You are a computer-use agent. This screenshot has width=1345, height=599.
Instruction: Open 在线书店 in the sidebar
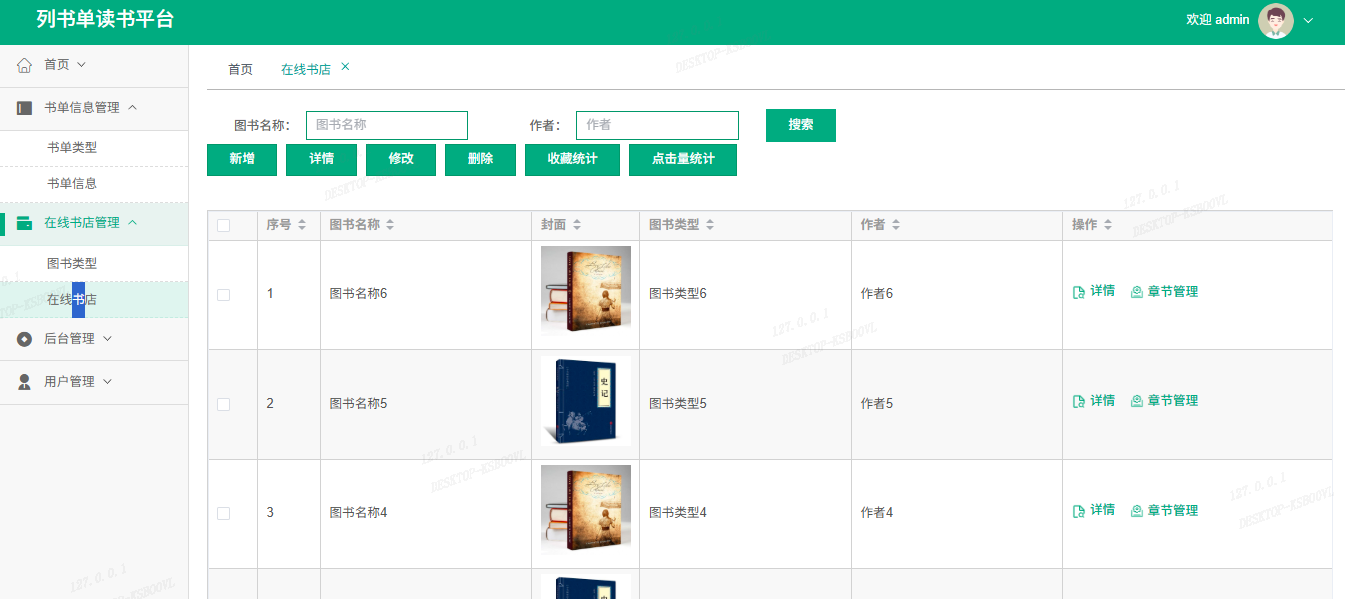point(72,300)
